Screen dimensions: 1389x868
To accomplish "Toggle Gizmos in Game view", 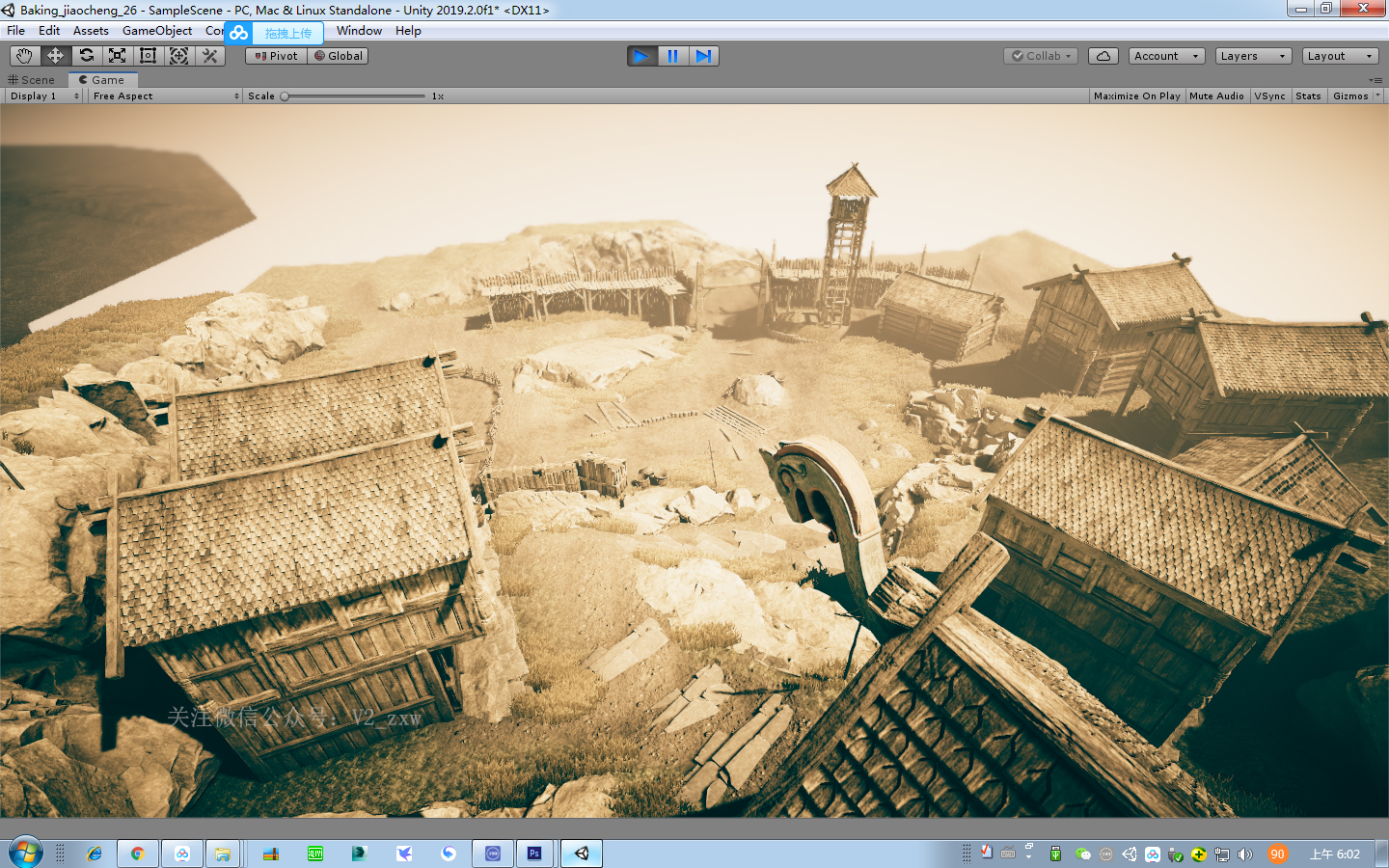I will [x=1349, y=96].
